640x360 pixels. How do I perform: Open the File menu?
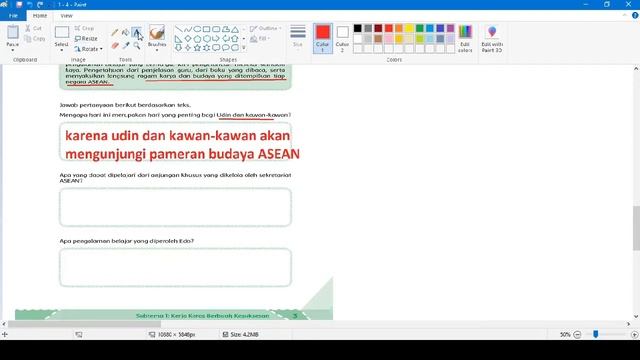[x=13, y=16]
